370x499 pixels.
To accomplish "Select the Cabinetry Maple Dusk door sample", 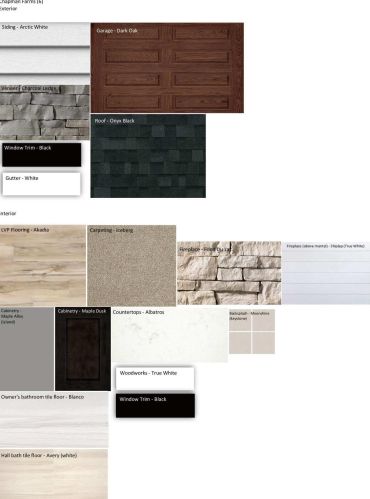I will 83,349.
